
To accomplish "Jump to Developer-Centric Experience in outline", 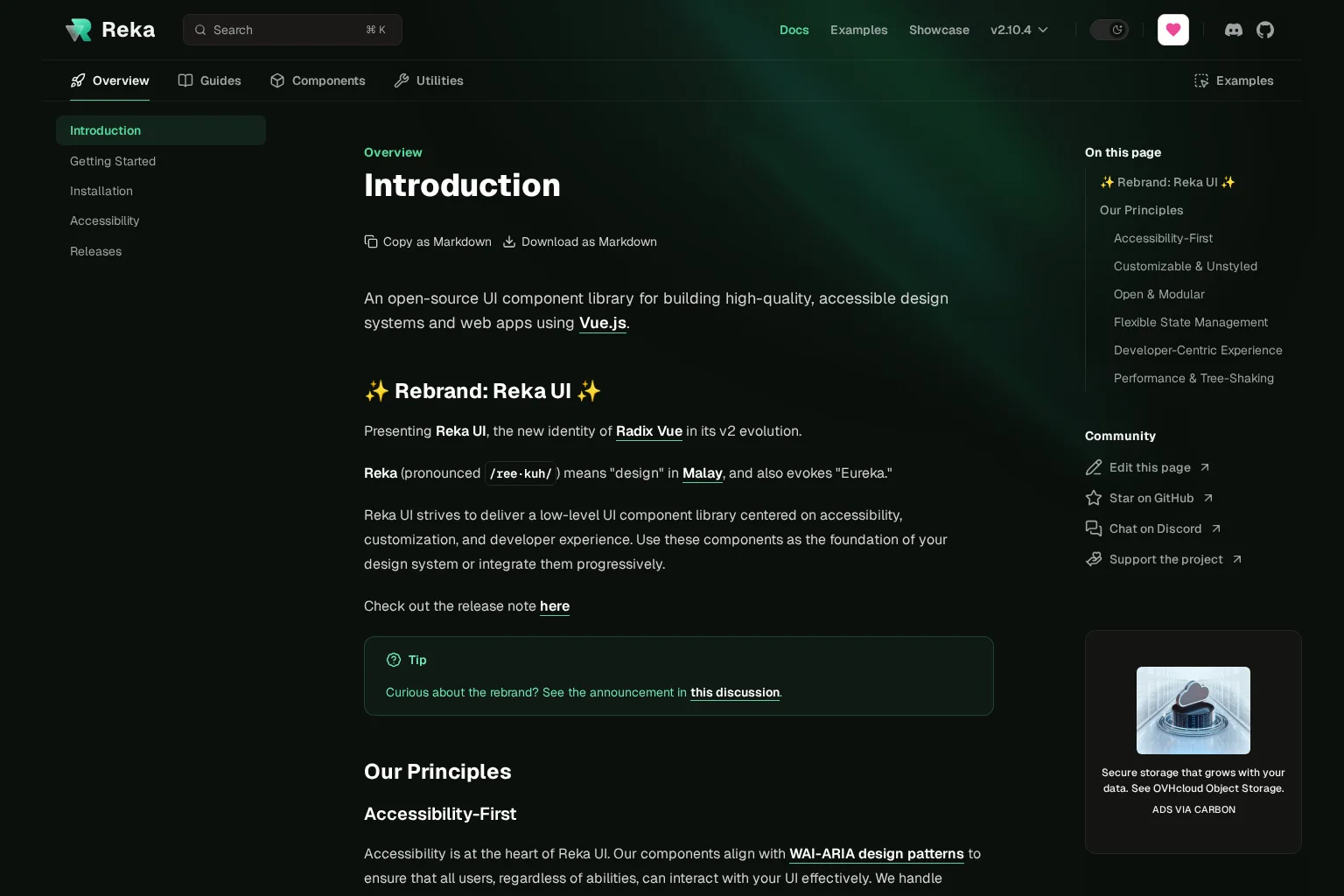I will coord(1198,350).
